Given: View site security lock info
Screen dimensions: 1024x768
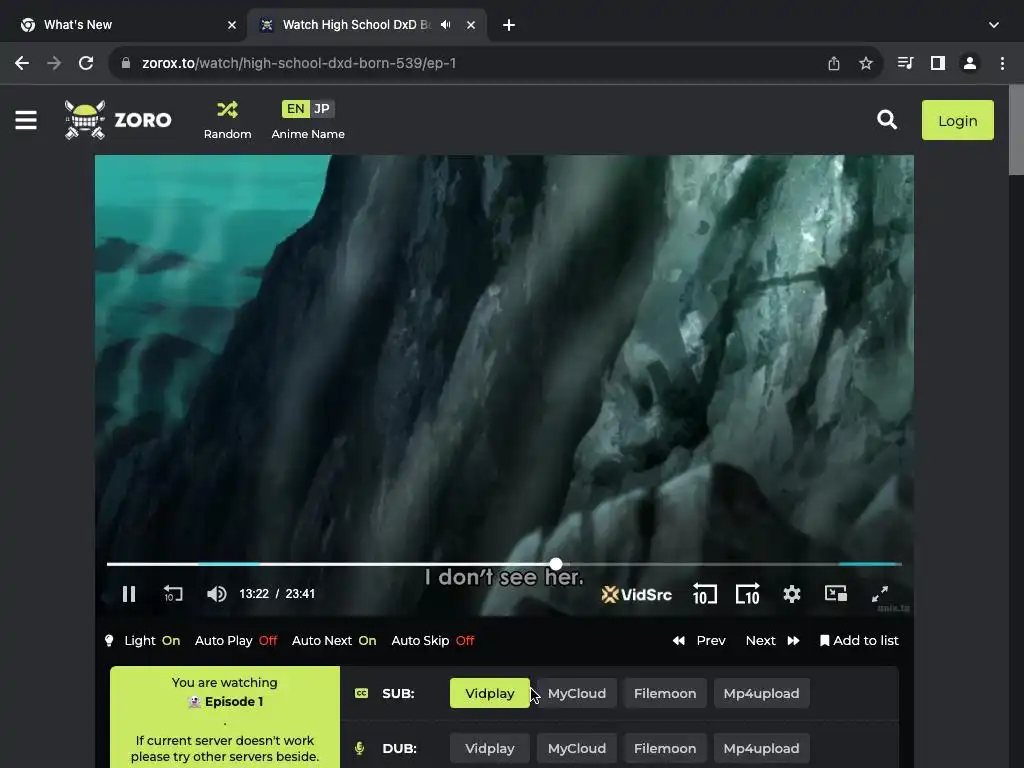Looking at the screenshot, I should (x=126, y=63).
